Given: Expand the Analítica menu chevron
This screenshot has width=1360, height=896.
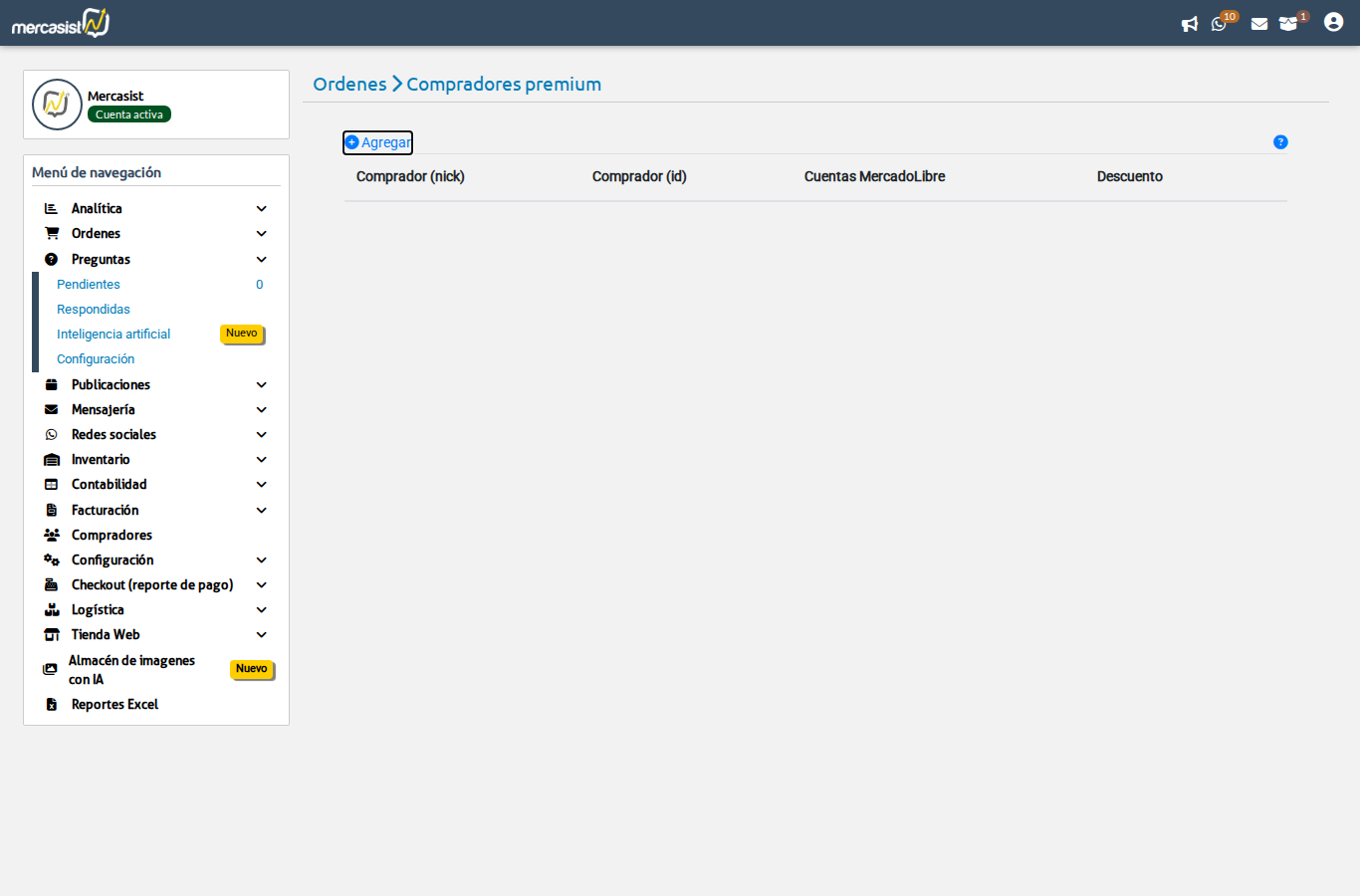Looking at the screenshot, I should [261, 209].
